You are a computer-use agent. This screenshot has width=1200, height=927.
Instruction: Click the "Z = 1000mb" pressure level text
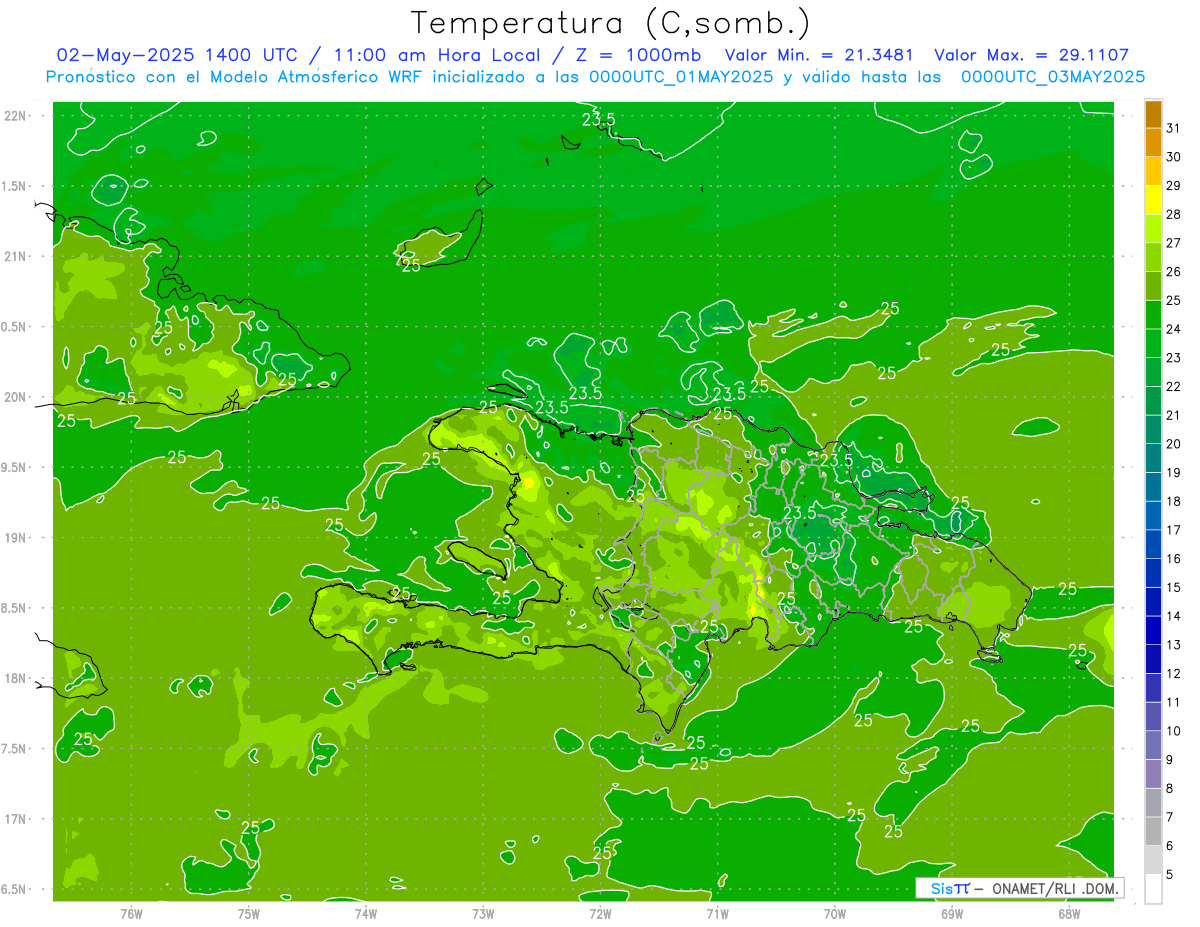coord(638,56)
